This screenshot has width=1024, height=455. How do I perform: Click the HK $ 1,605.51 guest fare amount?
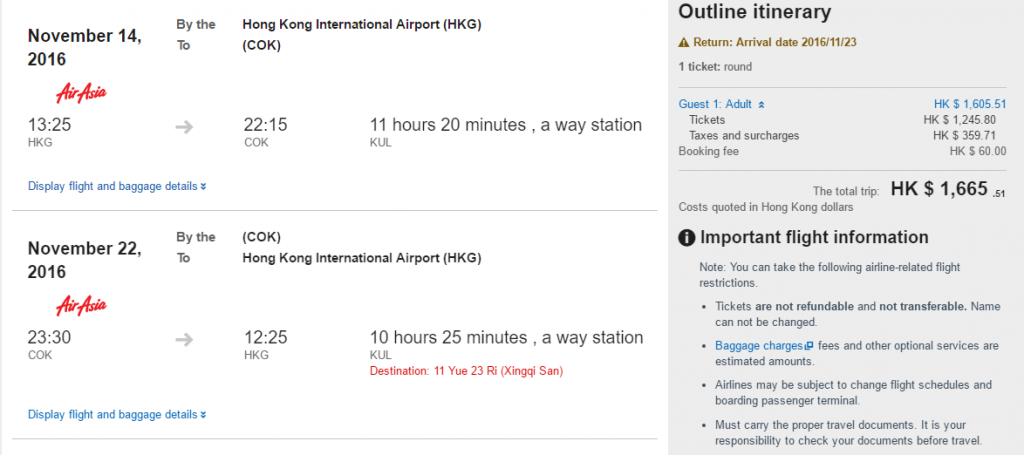click(970, 104)
